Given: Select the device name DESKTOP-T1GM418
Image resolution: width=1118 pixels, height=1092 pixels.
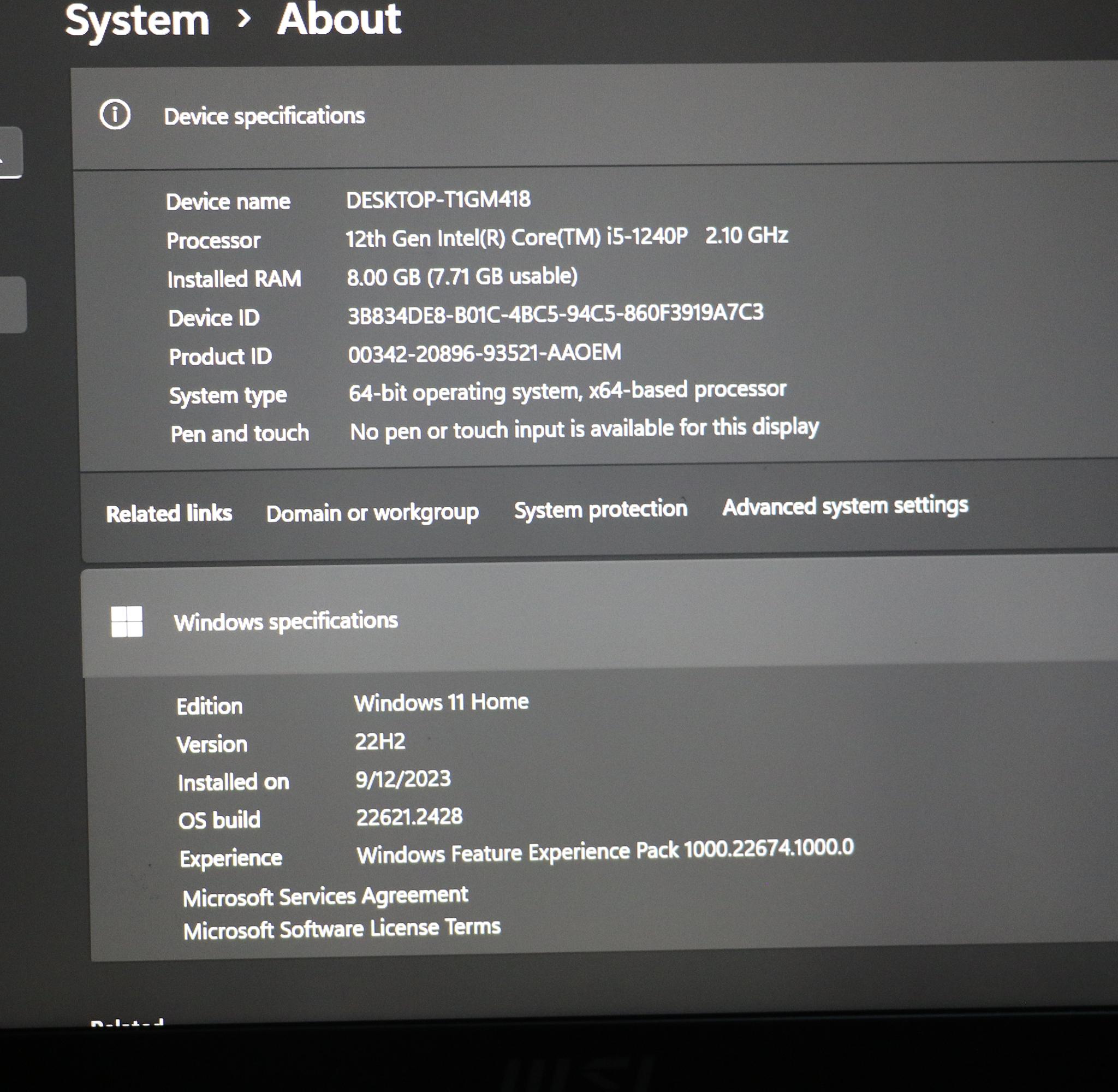Looking at the screenshot, I should [438, 200].
